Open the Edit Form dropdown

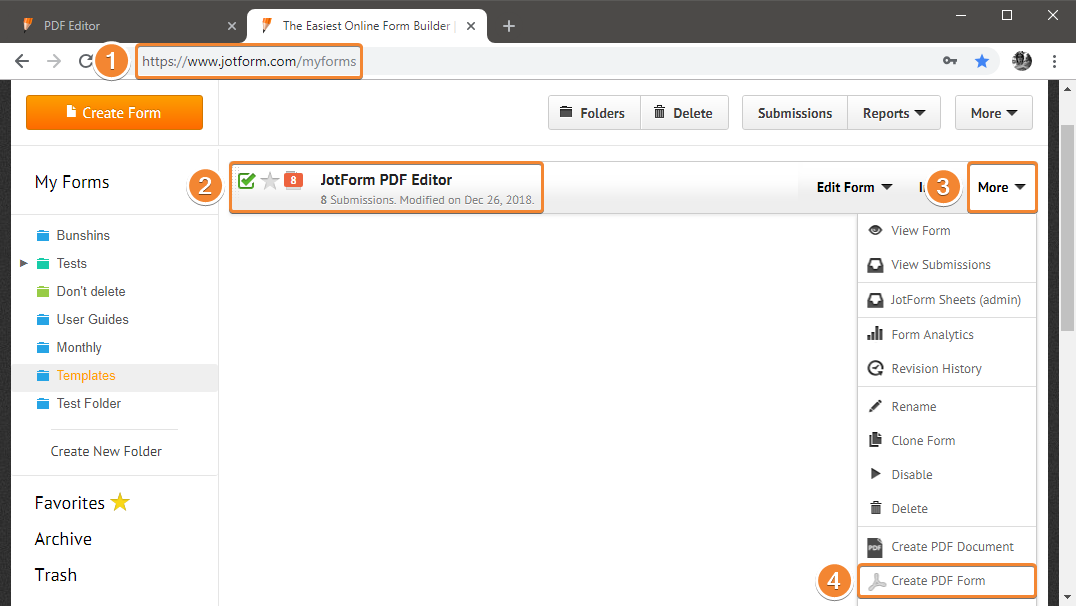point(854,187)
